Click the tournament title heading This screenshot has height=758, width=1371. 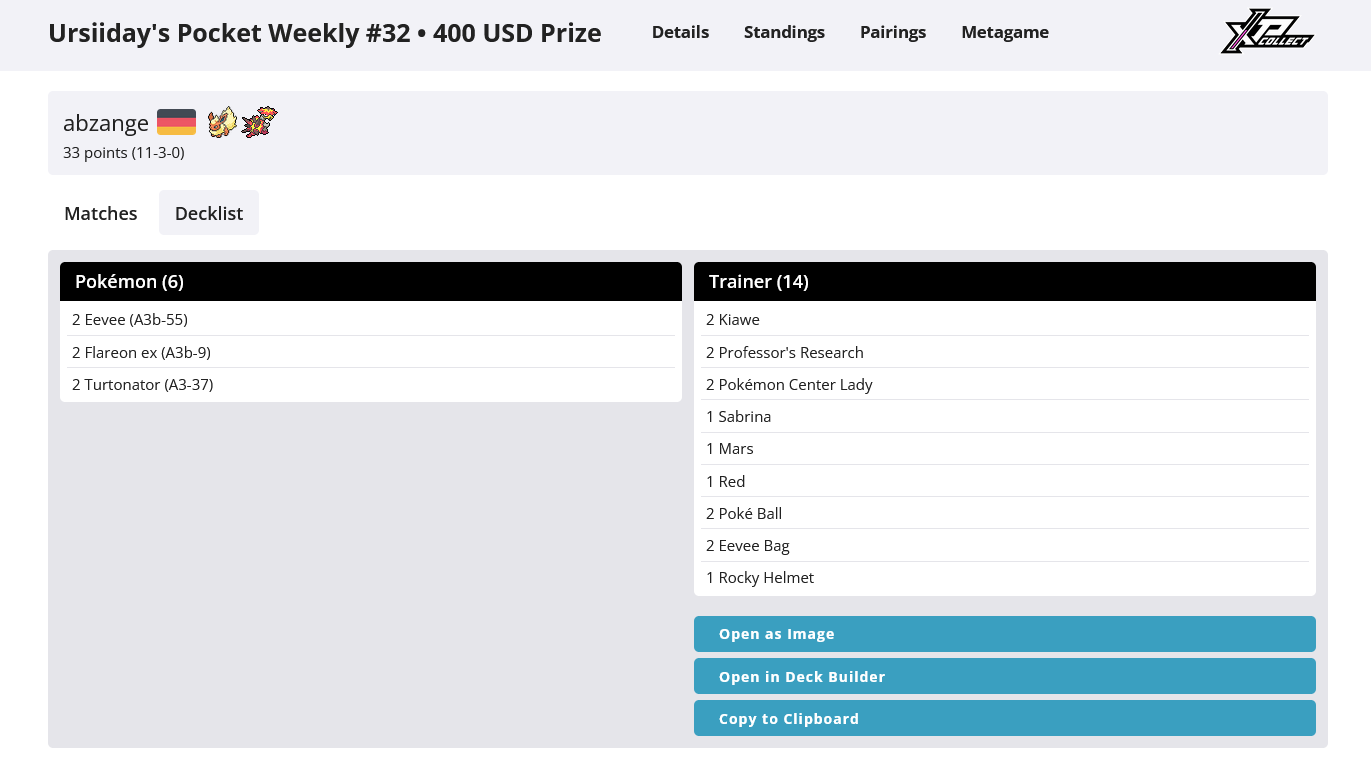[x=325, y=33]
